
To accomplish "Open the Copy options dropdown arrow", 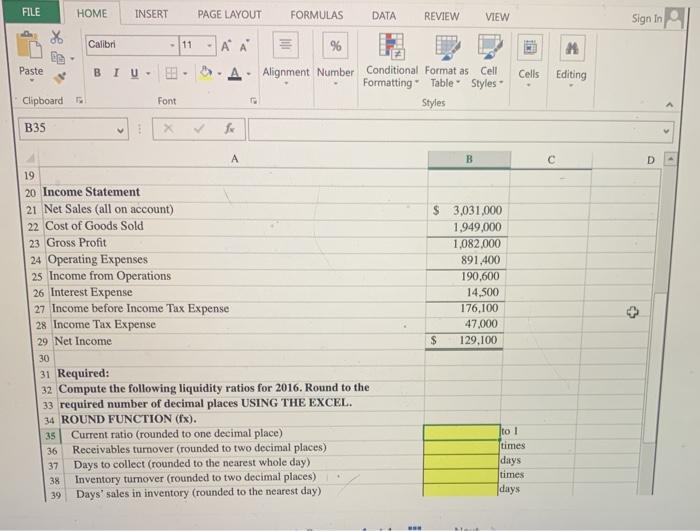I will pos(72,59).
